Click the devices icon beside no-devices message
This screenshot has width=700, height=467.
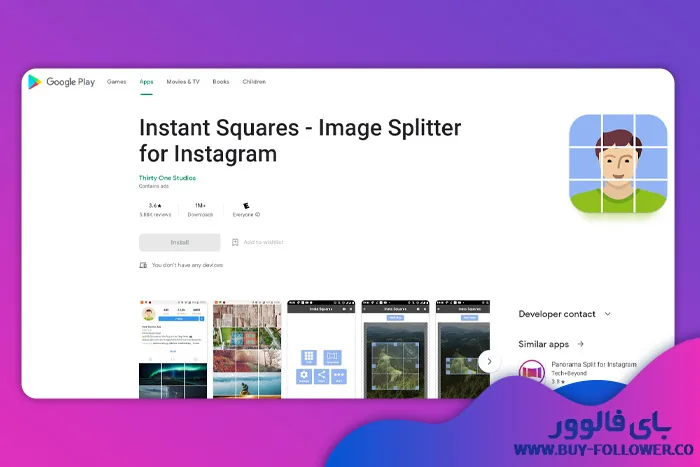pos(143,265)
